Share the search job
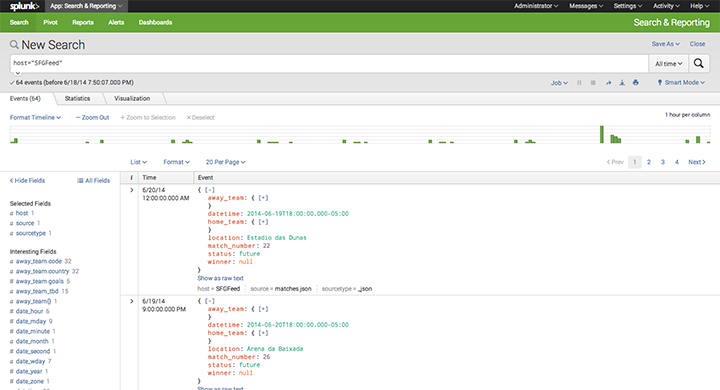Screen dimensions: 720x390 (608, 83)
